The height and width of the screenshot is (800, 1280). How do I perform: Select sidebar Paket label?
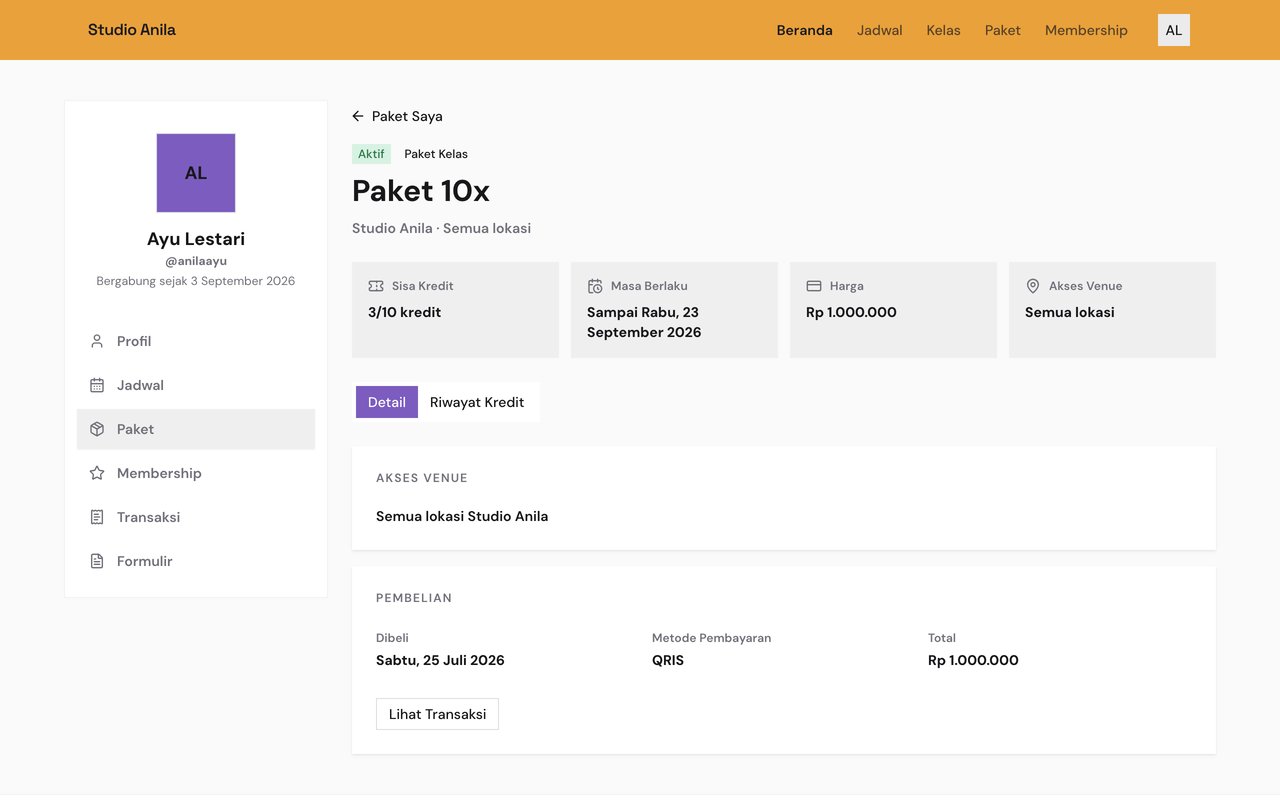point(135,429)
